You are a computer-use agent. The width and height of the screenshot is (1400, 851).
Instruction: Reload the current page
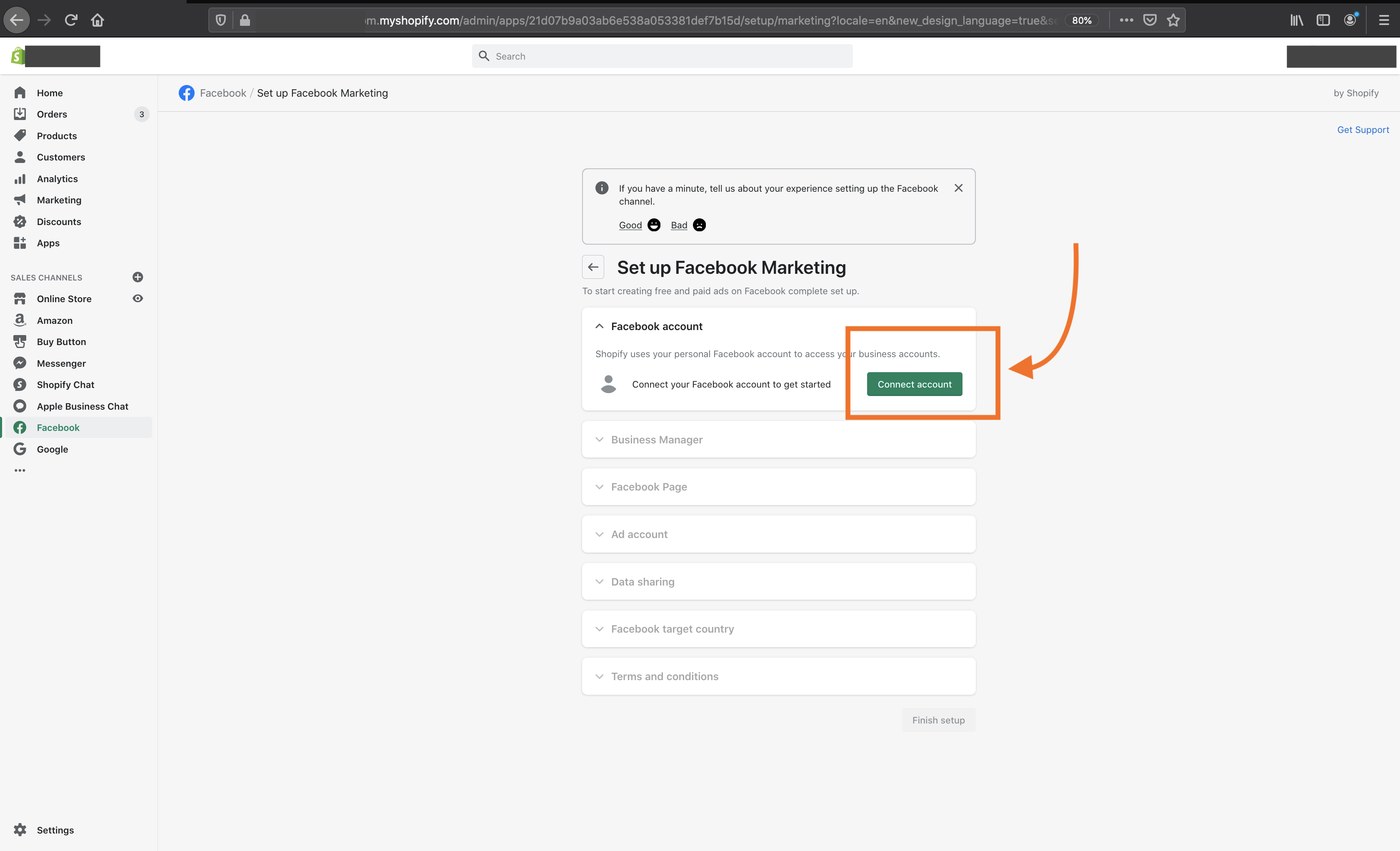[x=71, y=20]
